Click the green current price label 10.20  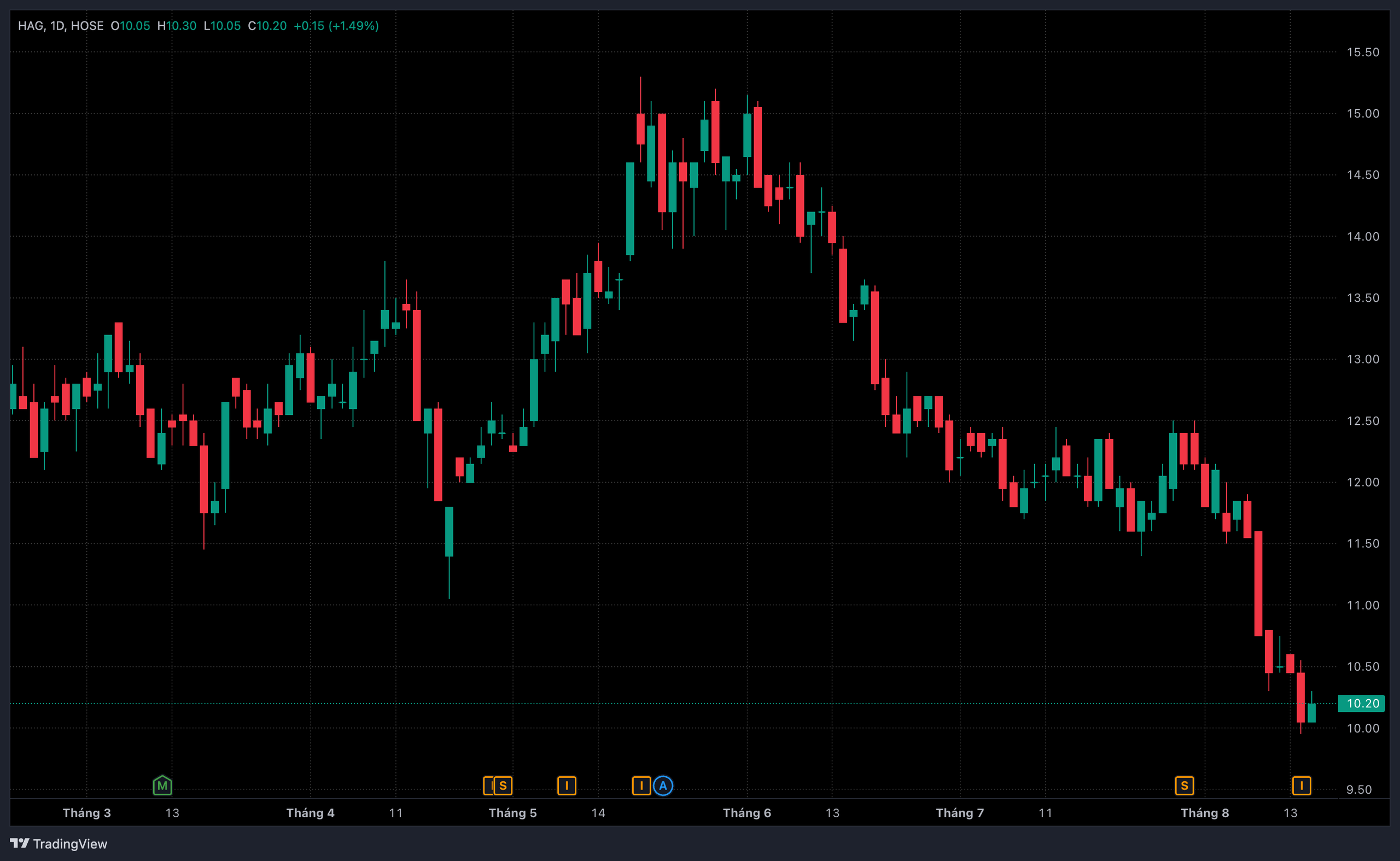1361,703
